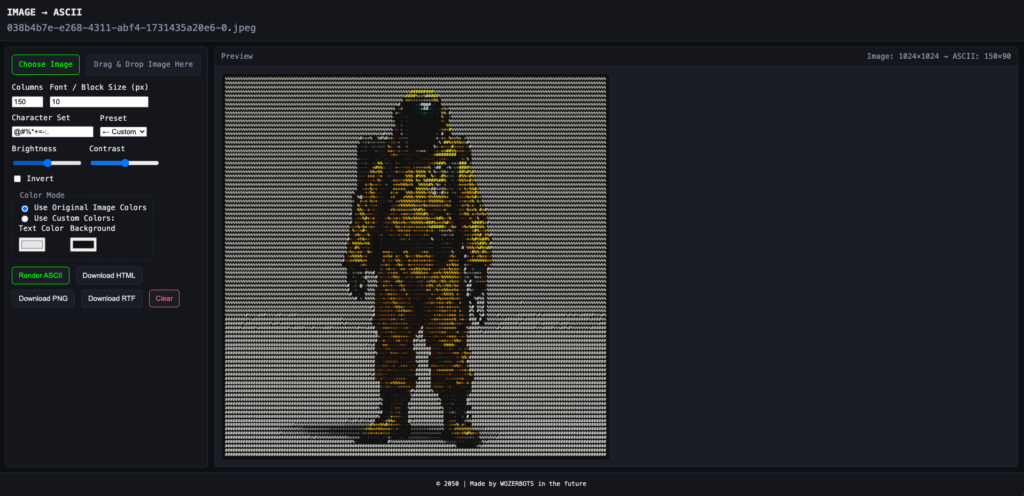Edit the Character Set text field
Viewport: 1024px width, 496px height.
pos(52,132)
